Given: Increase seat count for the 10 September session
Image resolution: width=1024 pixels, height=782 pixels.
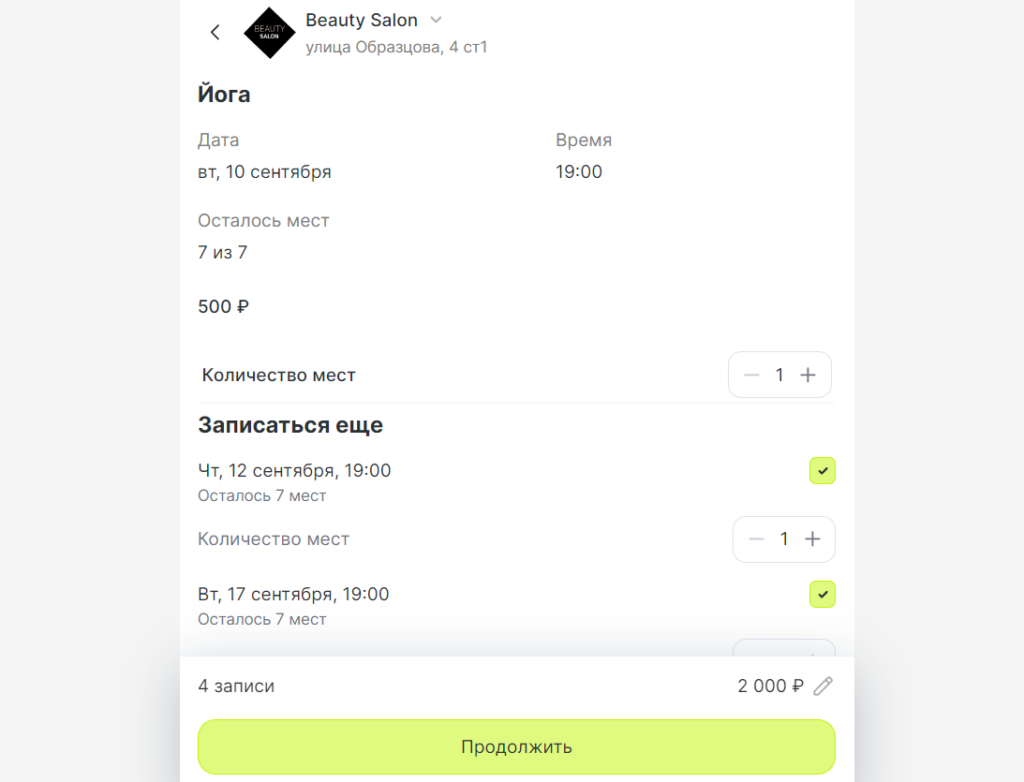Looking at the screenshot, I should pyautogui.click(x=808, y=375).
